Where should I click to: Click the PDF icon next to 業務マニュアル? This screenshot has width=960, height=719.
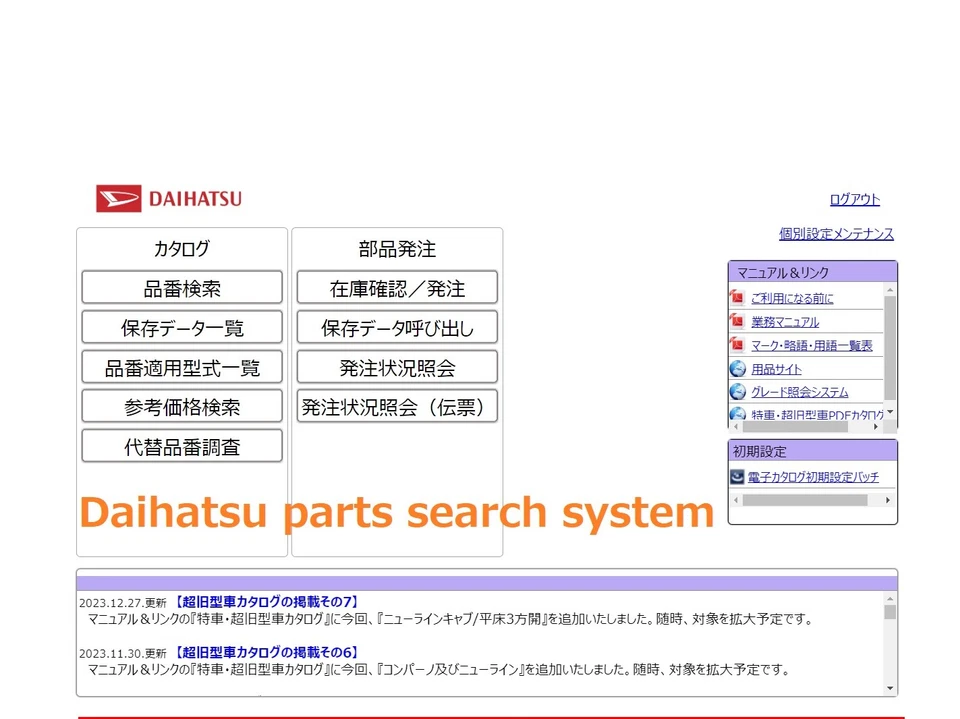point(738,321)
